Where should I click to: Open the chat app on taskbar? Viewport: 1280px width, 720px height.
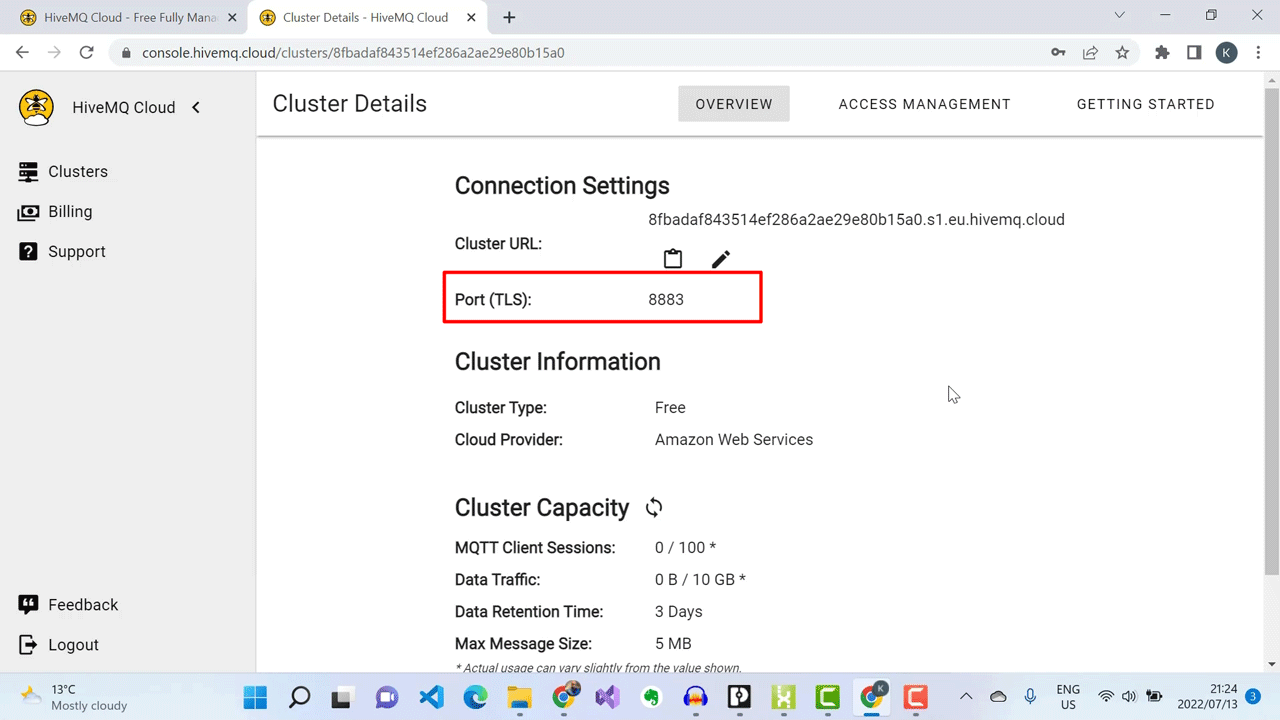(x=387, y=697)
